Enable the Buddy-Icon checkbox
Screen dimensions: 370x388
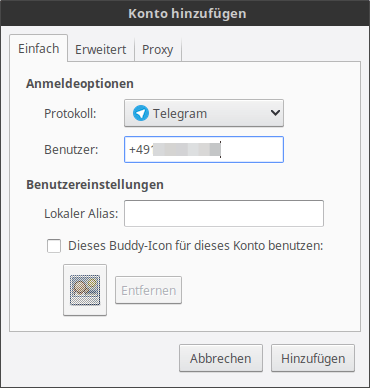(x=54, y=246)
